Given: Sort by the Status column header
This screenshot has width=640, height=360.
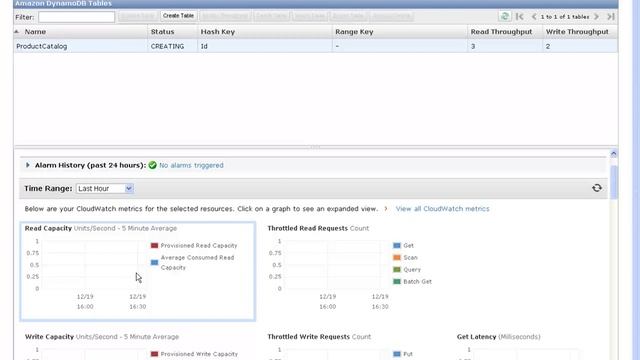Looking at the screenshot, I should click(x=162, y=32).
